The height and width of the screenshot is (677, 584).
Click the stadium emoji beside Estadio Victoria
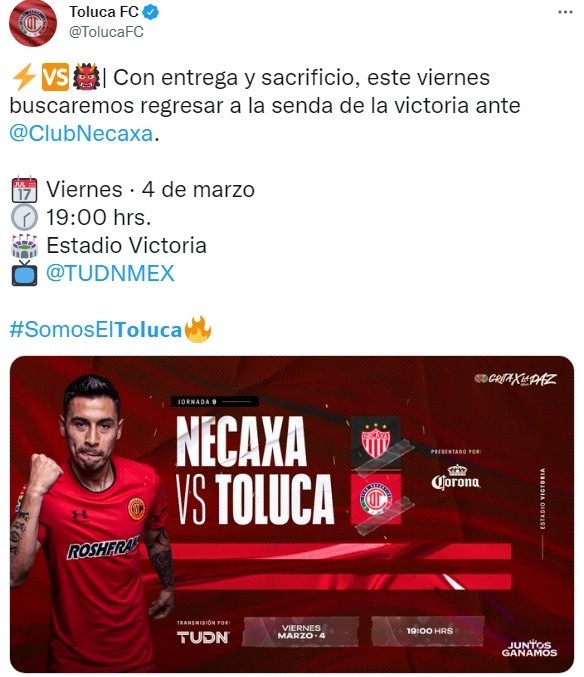pyautogui.click(x=24, y=246)
